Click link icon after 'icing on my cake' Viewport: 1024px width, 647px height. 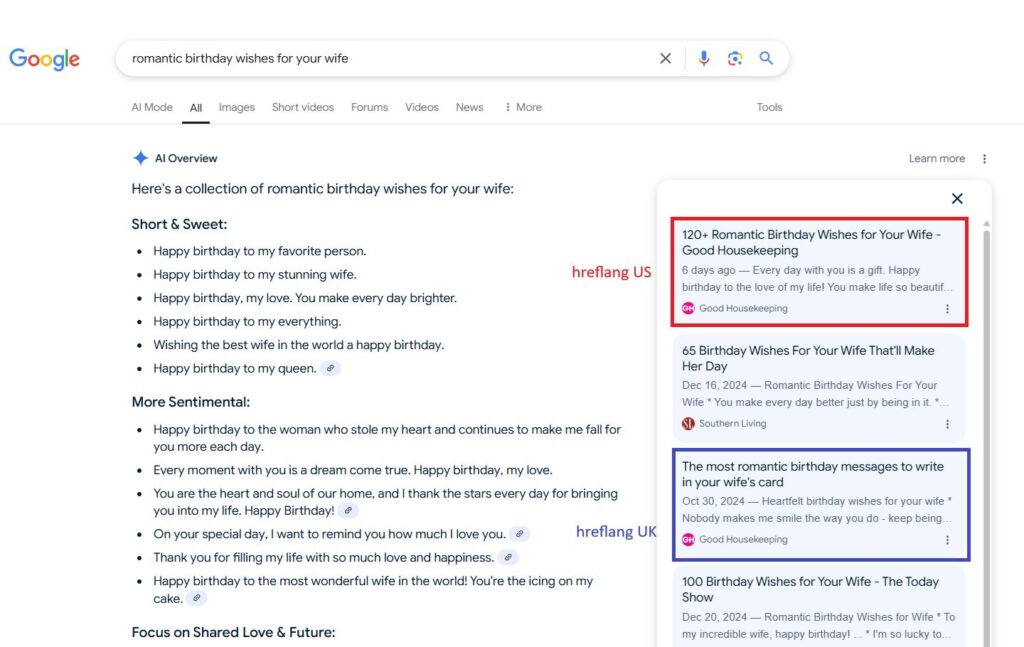(197, 599)
